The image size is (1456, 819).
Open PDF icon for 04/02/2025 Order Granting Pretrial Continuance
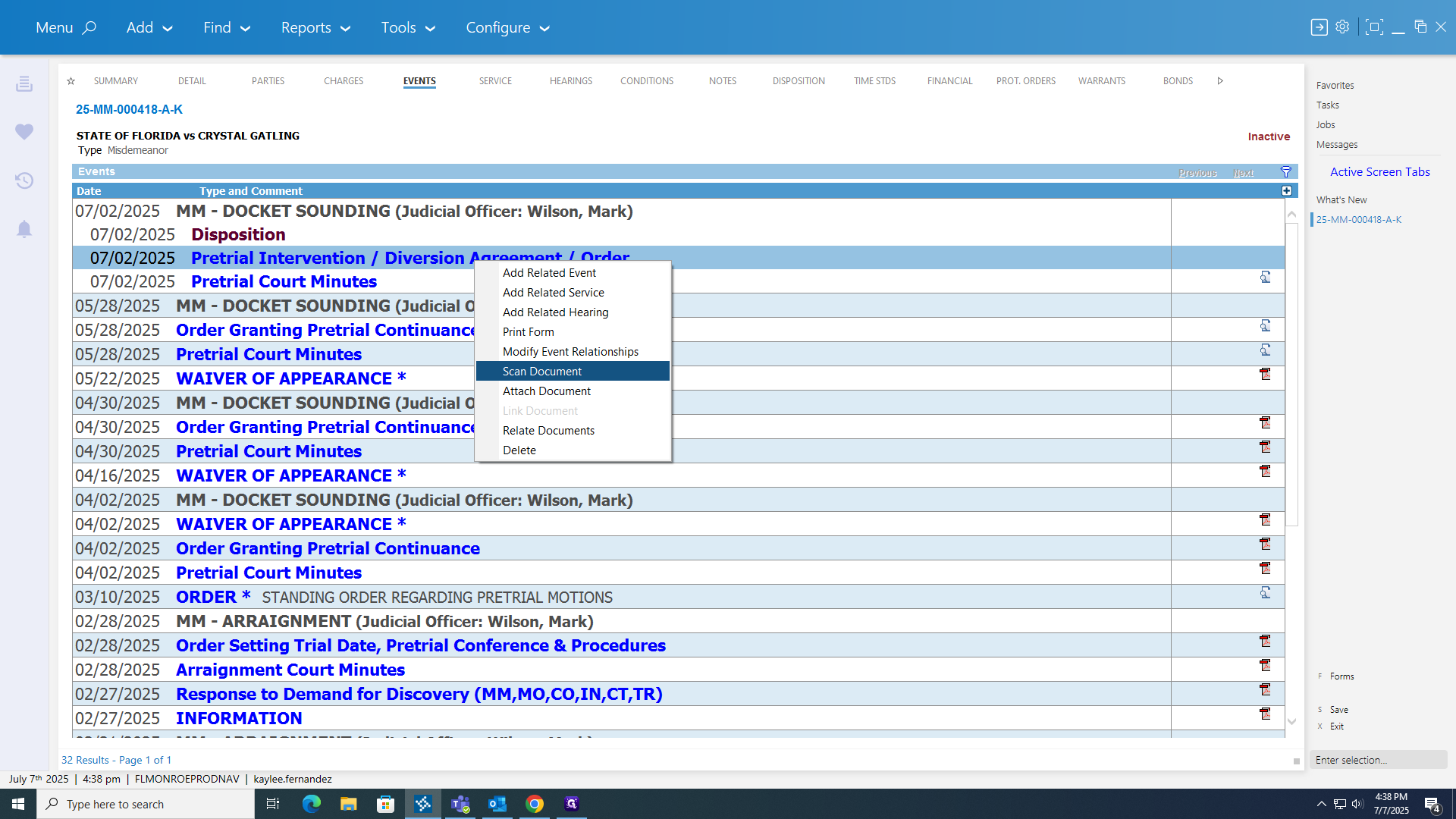coord(1265,544)
